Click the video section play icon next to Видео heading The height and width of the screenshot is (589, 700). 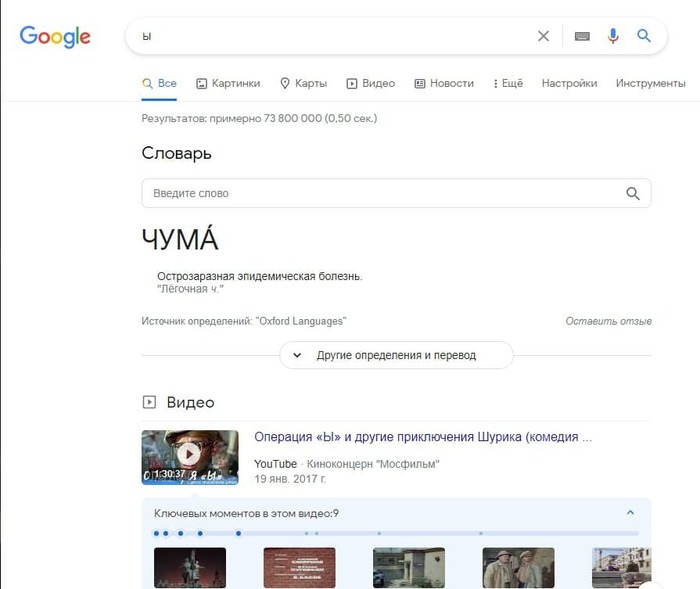(149, 402)
